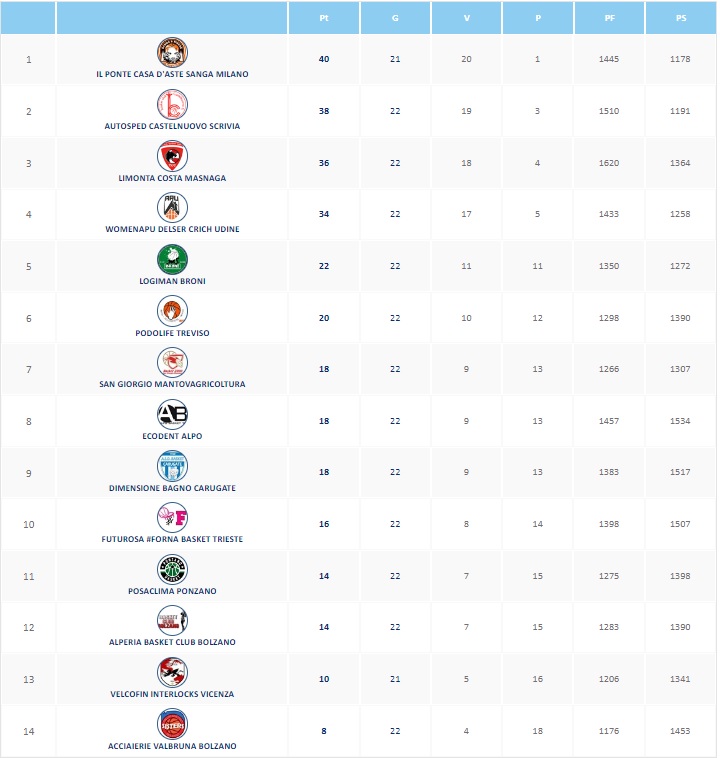Click the G games column header
The image size is (720, 758).
pos(395,18)
